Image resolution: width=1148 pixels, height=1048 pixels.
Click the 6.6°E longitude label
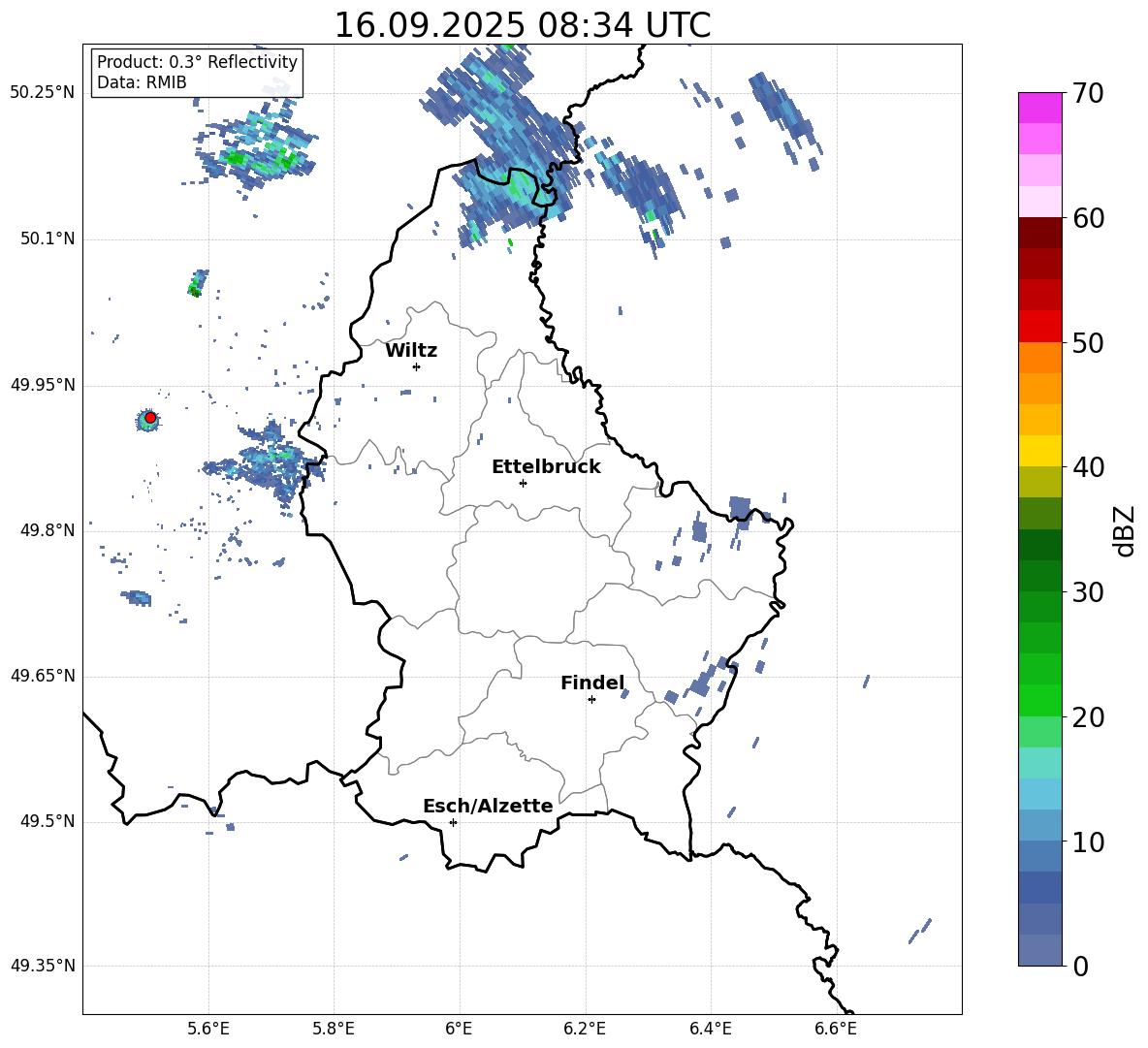[x=836, y=1029]
